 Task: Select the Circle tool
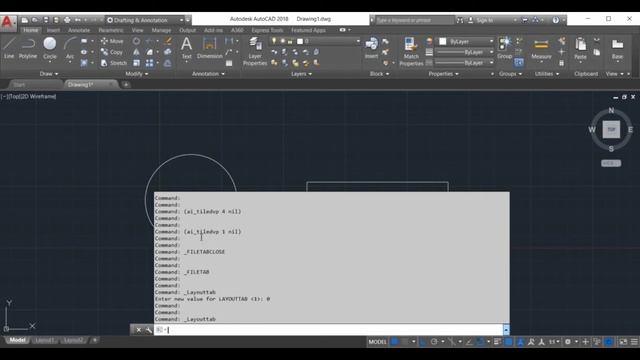(x=50, y=48)
